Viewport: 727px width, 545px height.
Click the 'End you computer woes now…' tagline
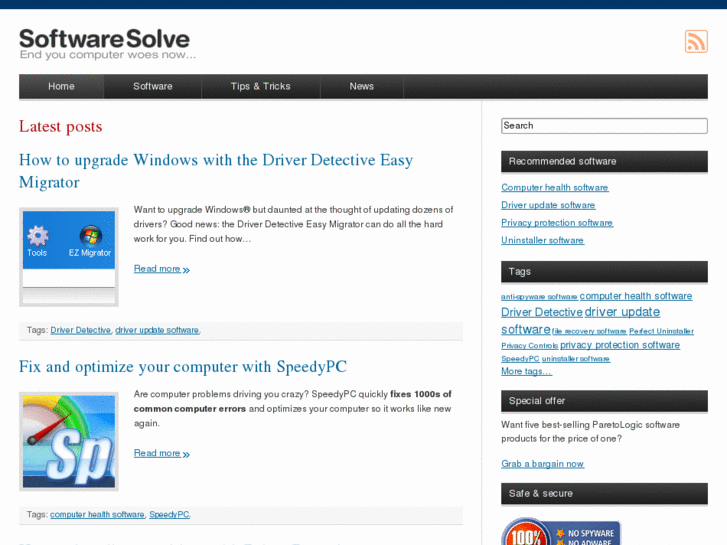108,55
